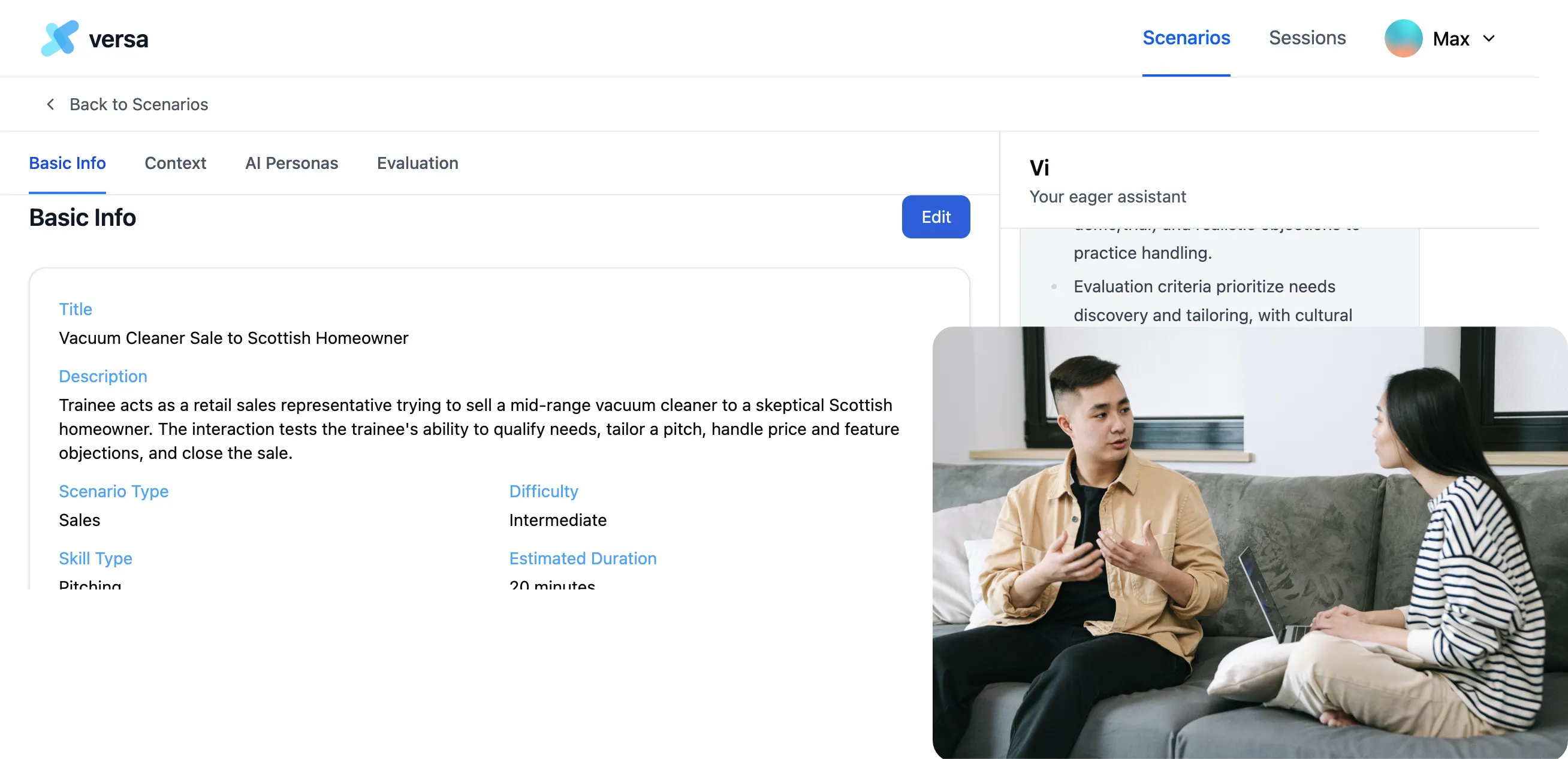Image resolution: width=1568 pixels, height=759 pixels.
Task: Click Max's gradient avatar circle
Action: pos(1403,38)
